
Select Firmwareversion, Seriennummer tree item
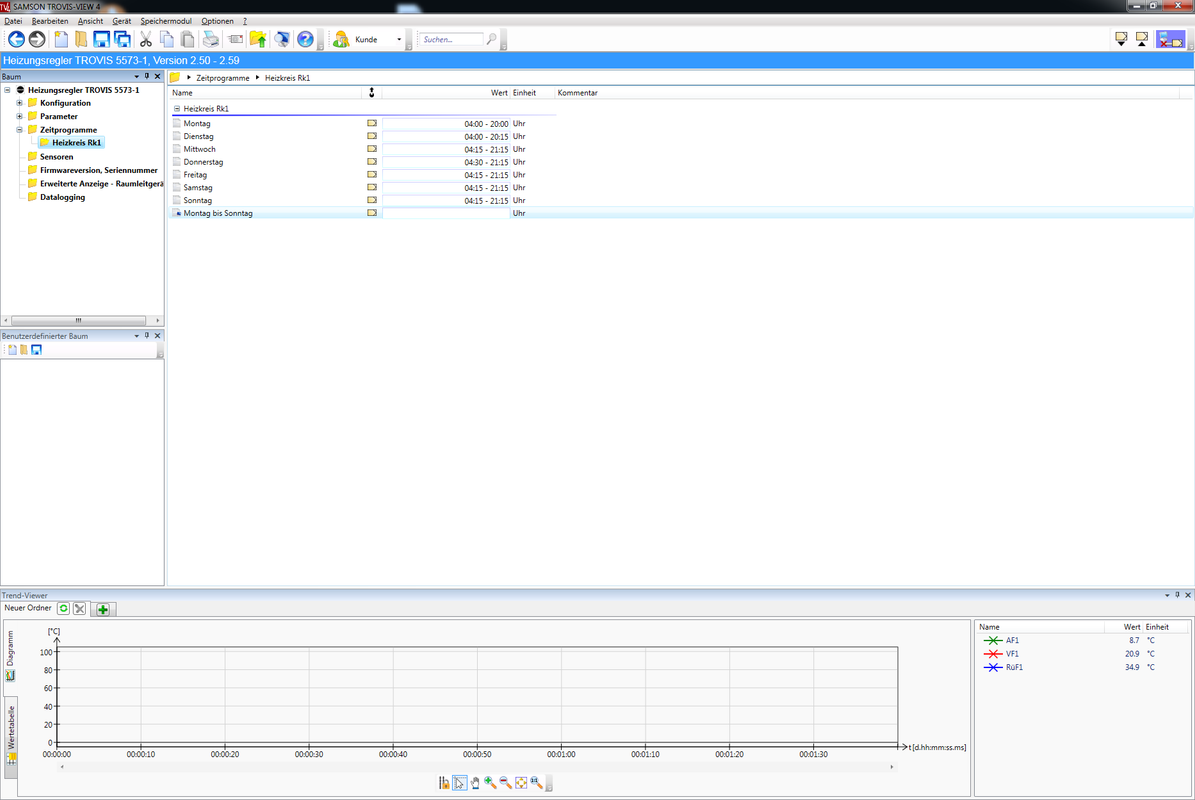coord(98,171)
